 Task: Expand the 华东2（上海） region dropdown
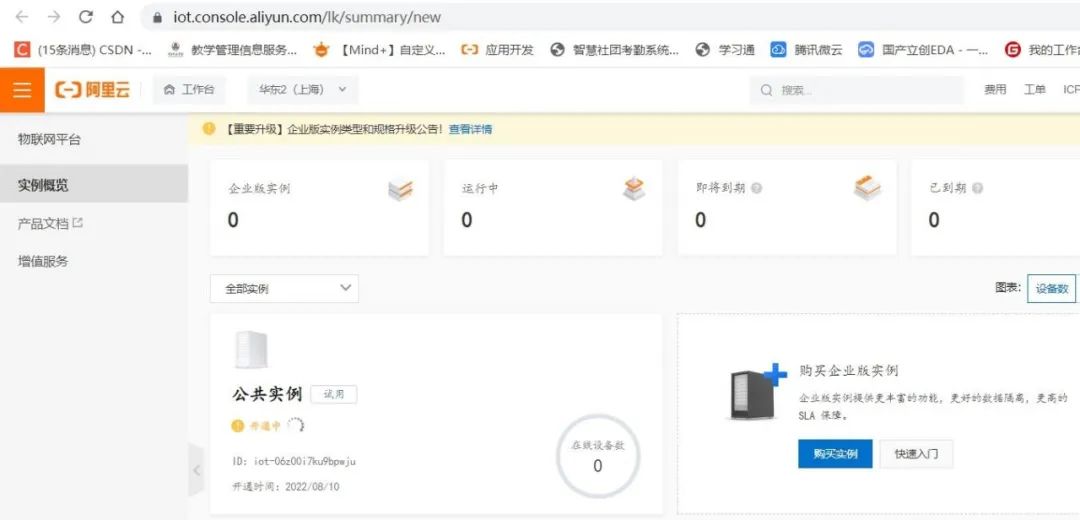(x=303, y=90)
